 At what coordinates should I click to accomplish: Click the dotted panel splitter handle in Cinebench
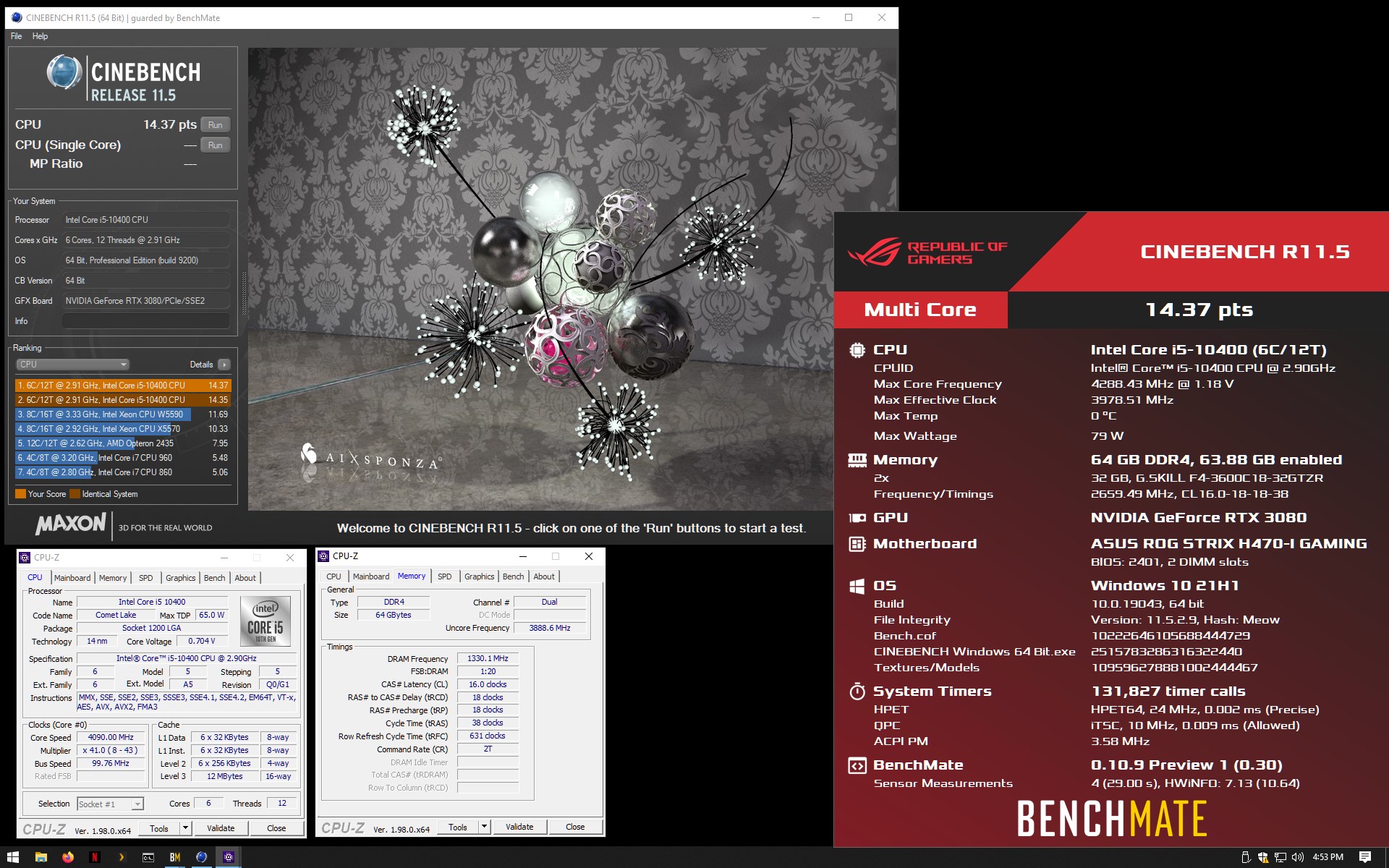(244, 294)
